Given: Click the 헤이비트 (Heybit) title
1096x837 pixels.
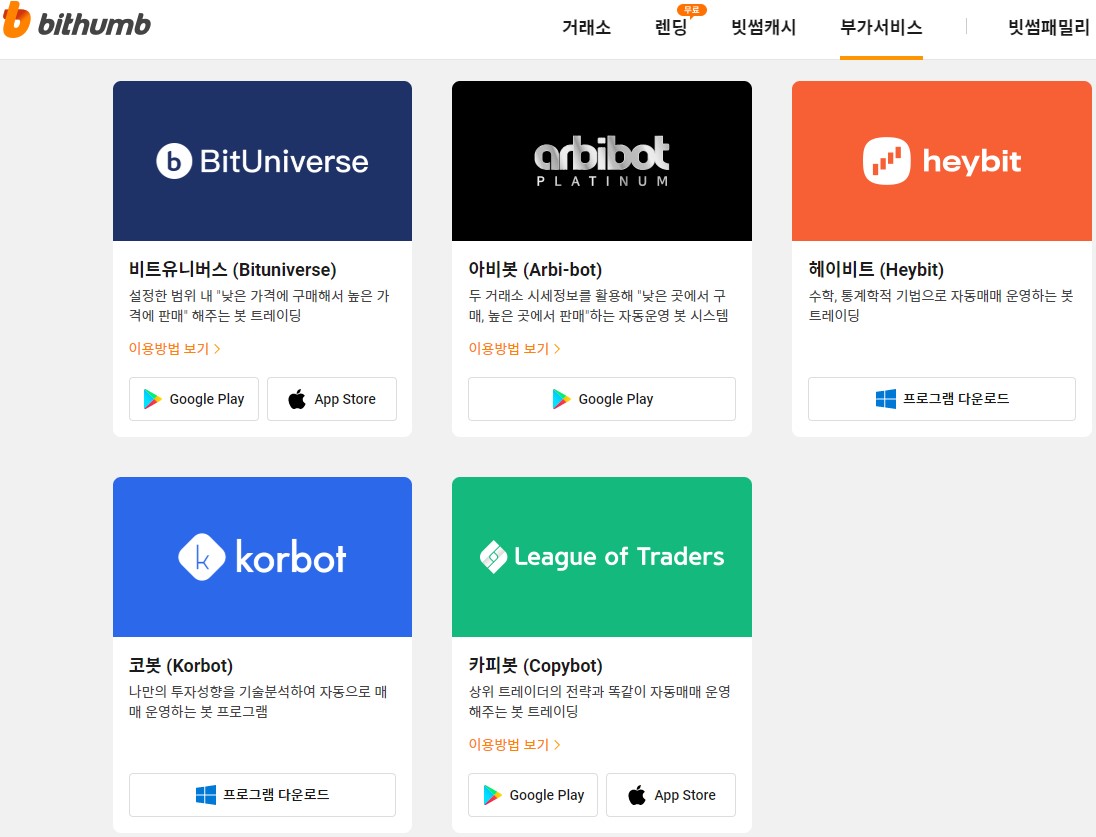Looking at the screenshot, I should 876,269.
